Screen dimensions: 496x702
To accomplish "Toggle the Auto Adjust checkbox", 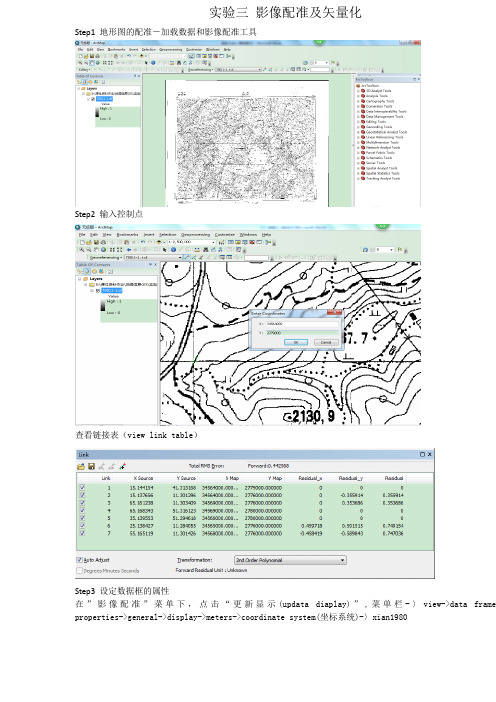I will tap(80, 560).
